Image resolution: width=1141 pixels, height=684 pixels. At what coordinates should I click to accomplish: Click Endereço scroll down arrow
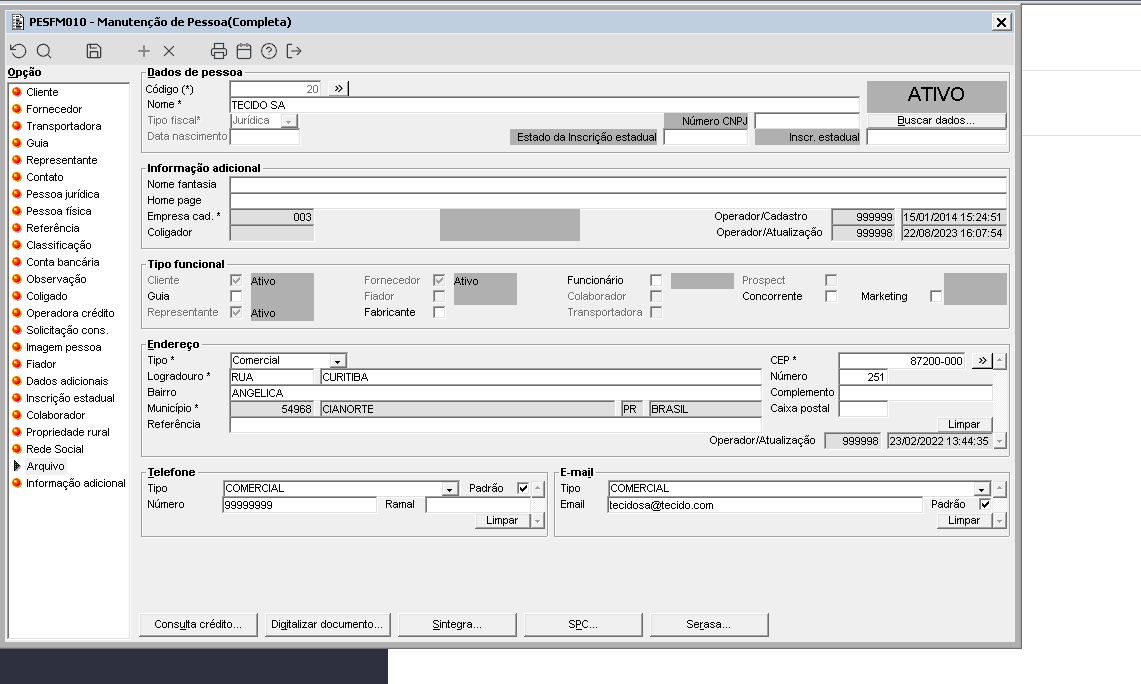(x=1001, y=441)
